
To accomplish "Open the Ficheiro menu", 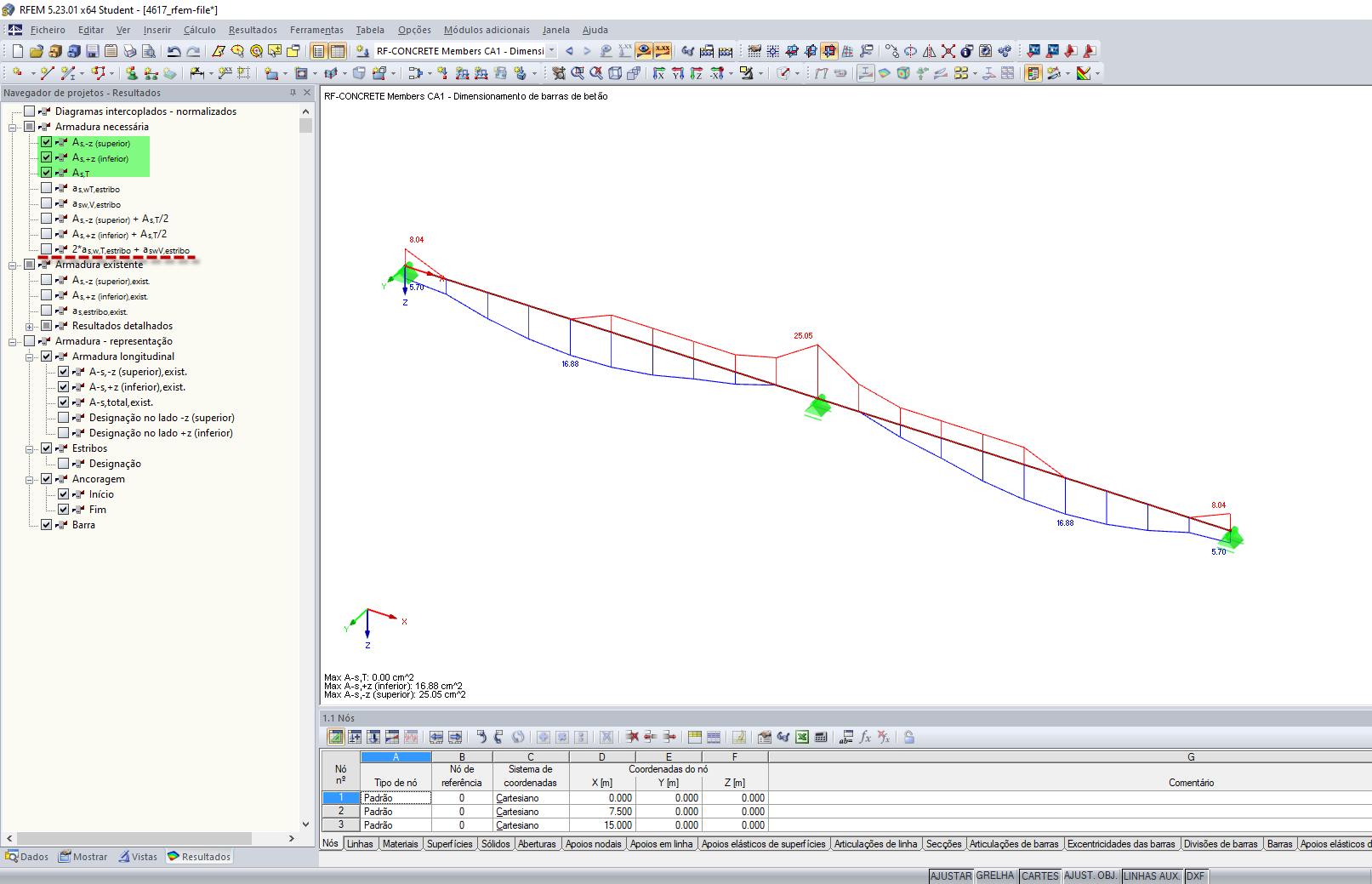I will coord(48,30).
